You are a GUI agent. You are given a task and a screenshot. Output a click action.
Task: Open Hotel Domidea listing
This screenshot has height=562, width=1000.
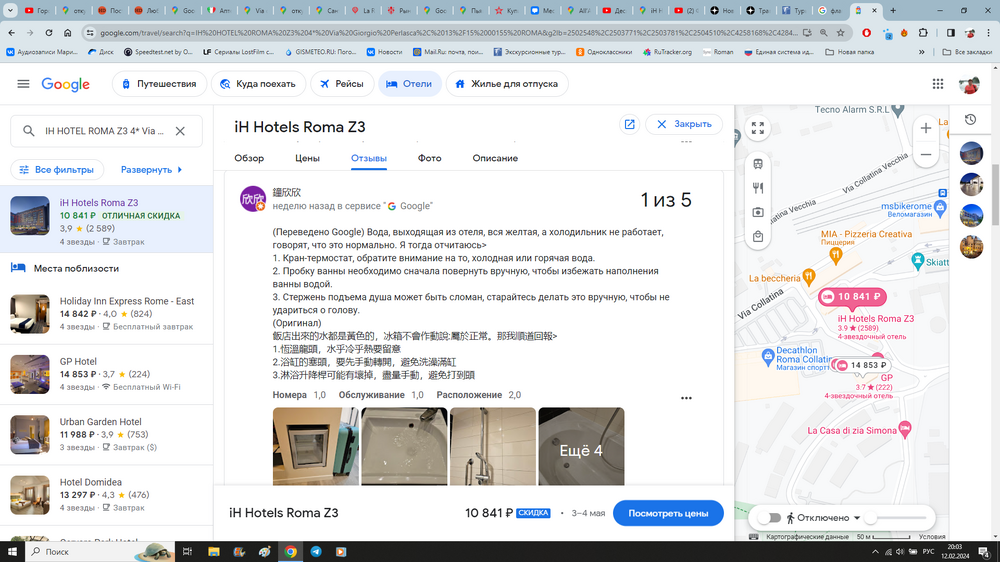click(107, 495)
